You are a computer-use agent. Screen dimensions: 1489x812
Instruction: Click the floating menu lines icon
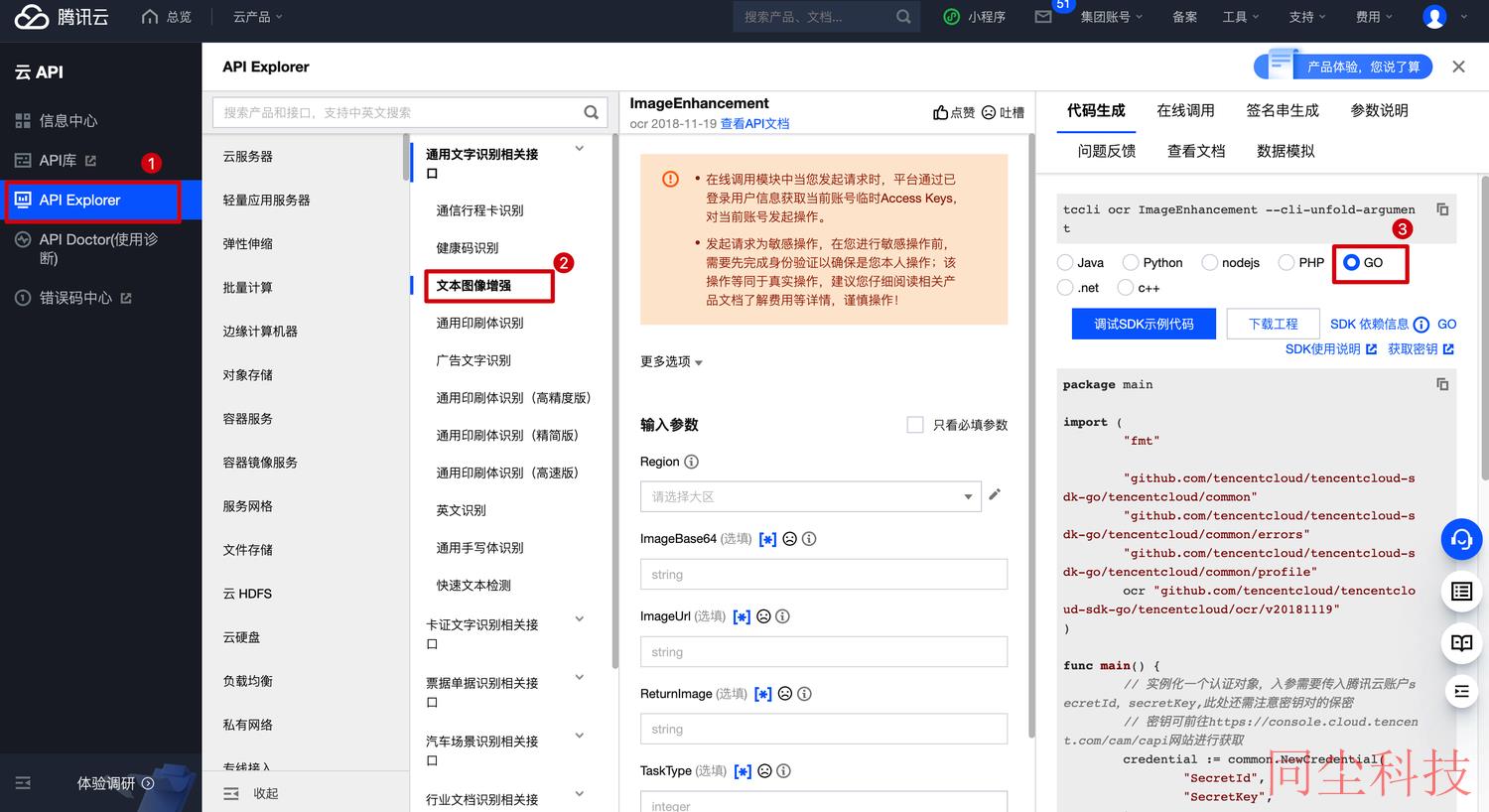click(x=1461, y=691)
